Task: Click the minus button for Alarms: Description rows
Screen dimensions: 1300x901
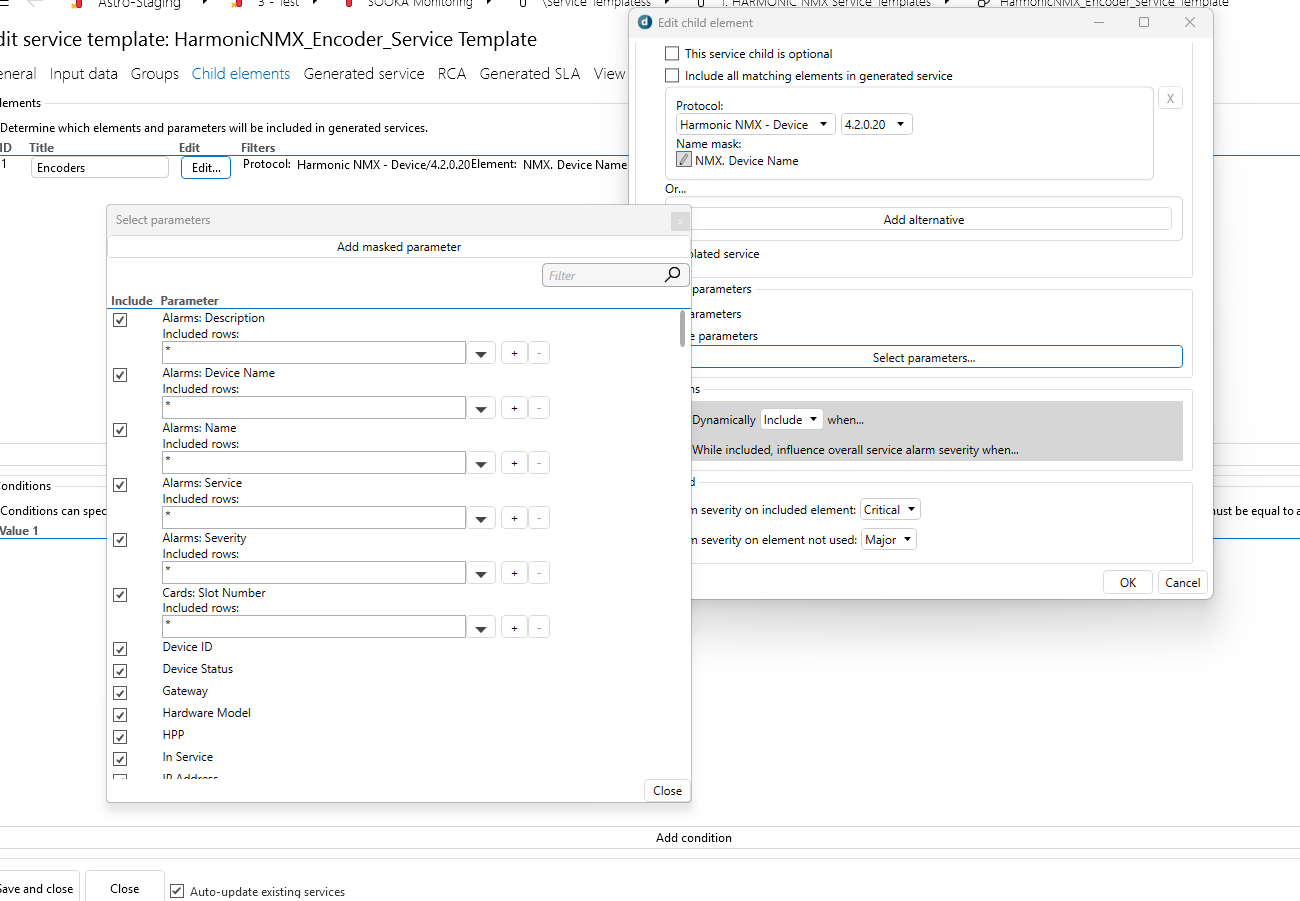Action: point(539,353)
